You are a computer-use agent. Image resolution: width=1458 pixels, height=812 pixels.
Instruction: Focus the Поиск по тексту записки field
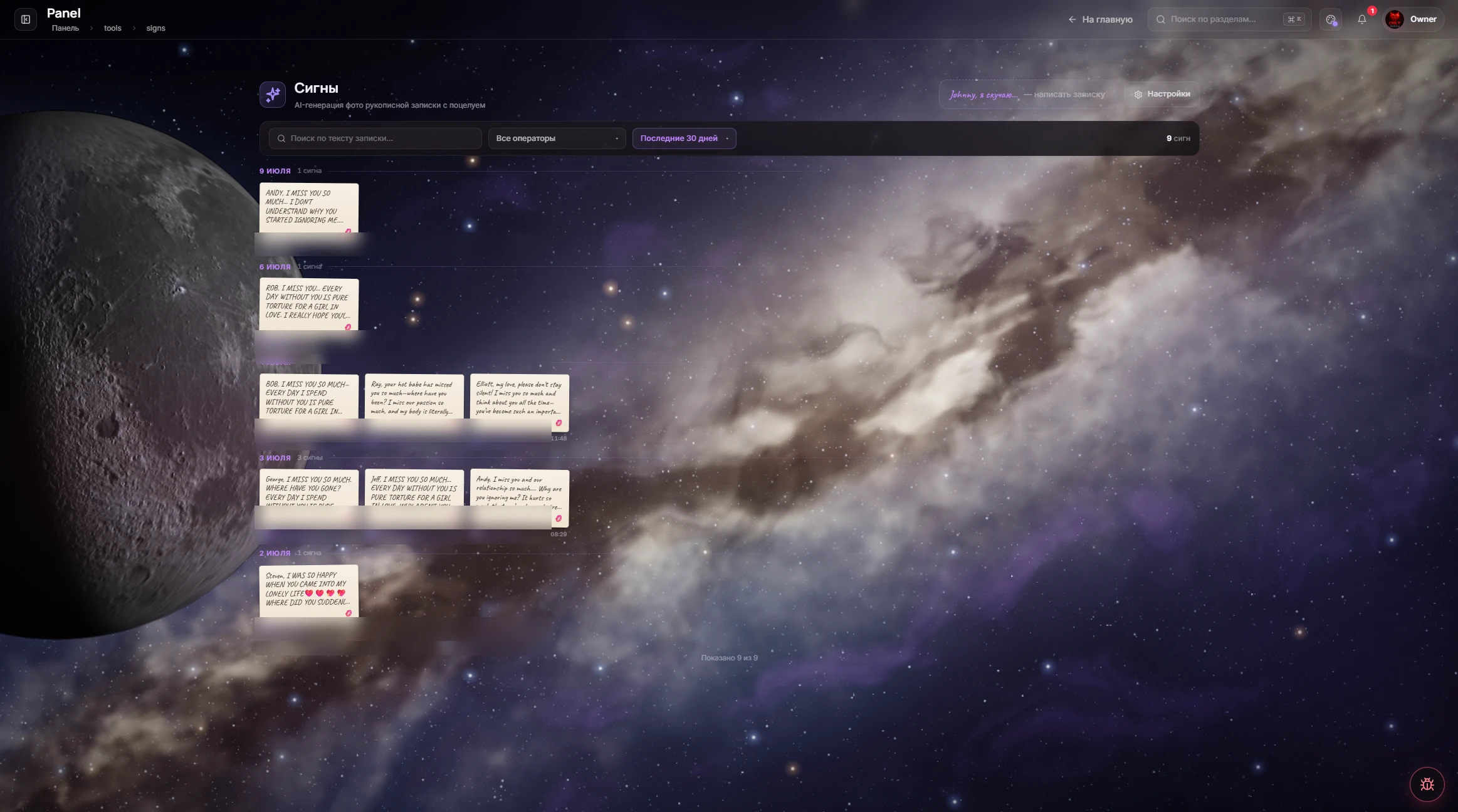coord(375,138)
